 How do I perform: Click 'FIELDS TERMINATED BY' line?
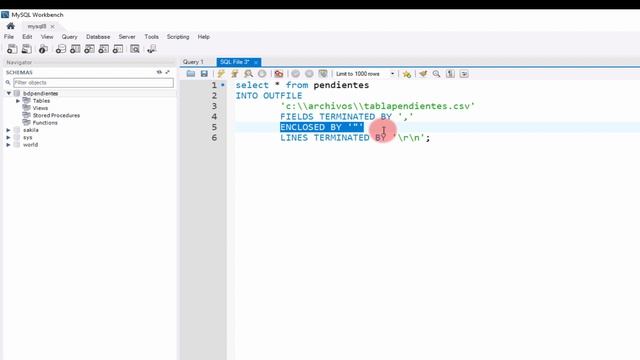click(347, 117)
